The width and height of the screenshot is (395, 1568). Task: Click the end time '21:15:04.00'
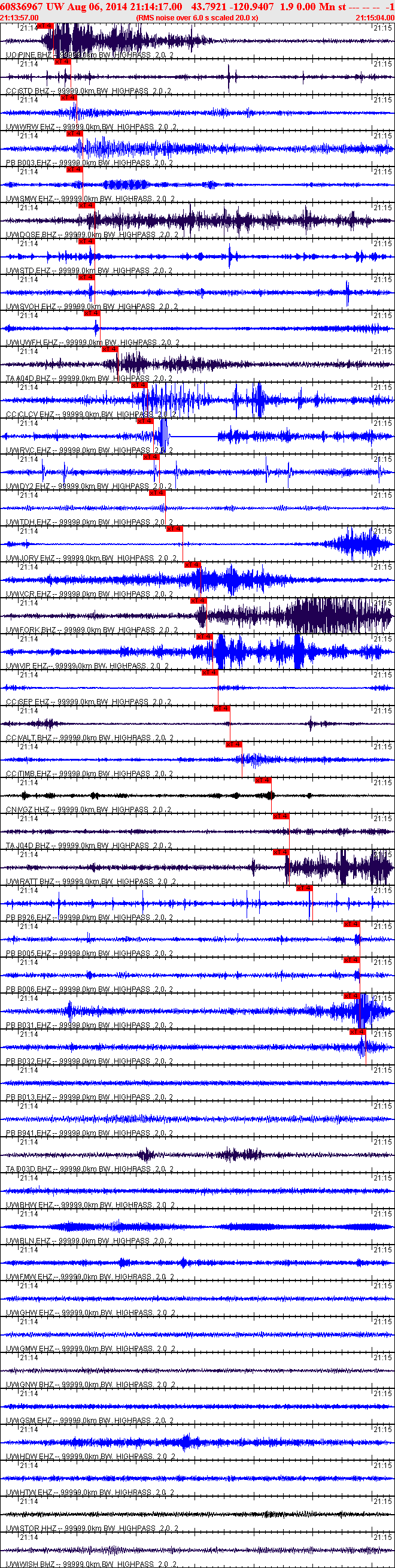click(375, 17)
